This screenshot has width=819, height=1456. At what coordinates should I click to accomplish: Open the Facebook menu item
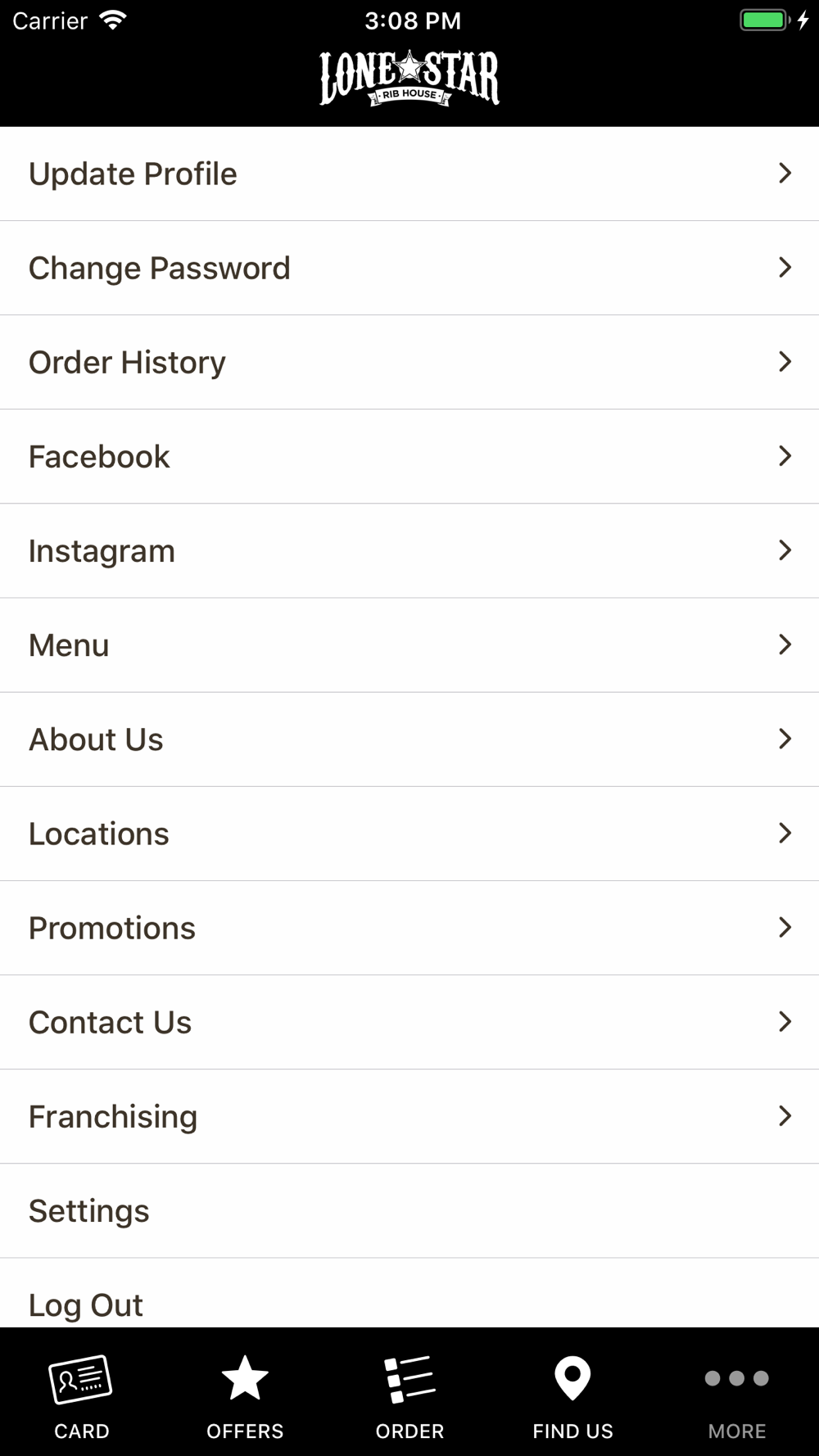click(99, 457)
